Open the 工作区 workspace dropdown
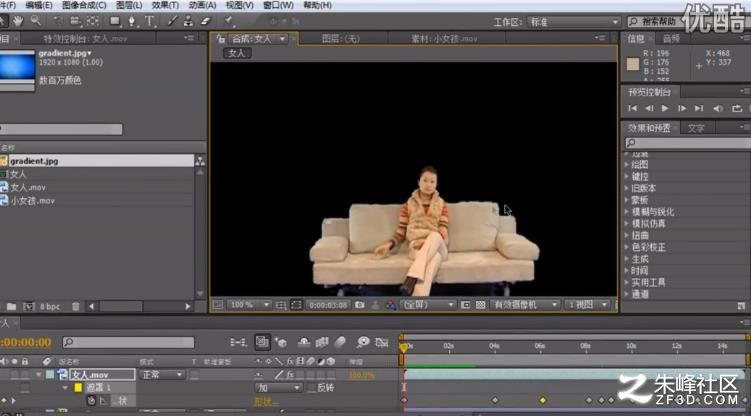The height and width of the screenshot is (416, 751). click(x=574, y=22)
